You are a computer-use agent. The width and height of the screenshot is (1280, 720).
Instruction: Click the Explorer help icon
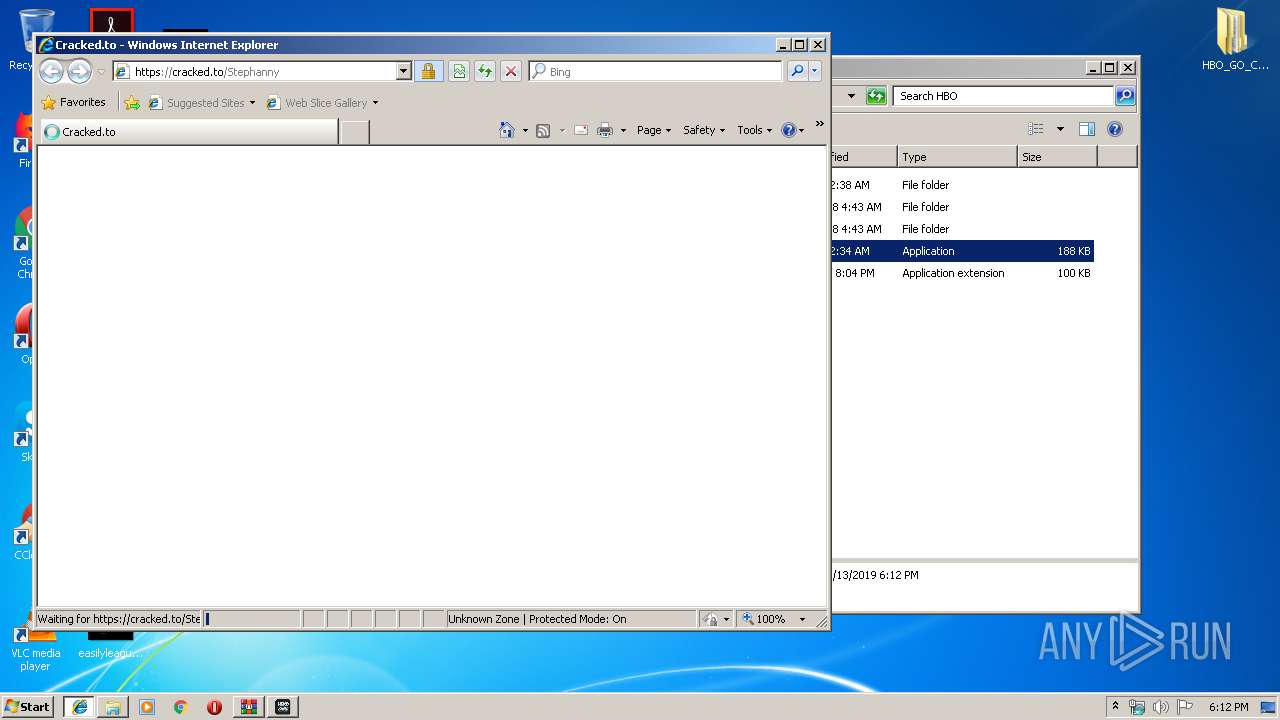click(x=1115, y=129)
